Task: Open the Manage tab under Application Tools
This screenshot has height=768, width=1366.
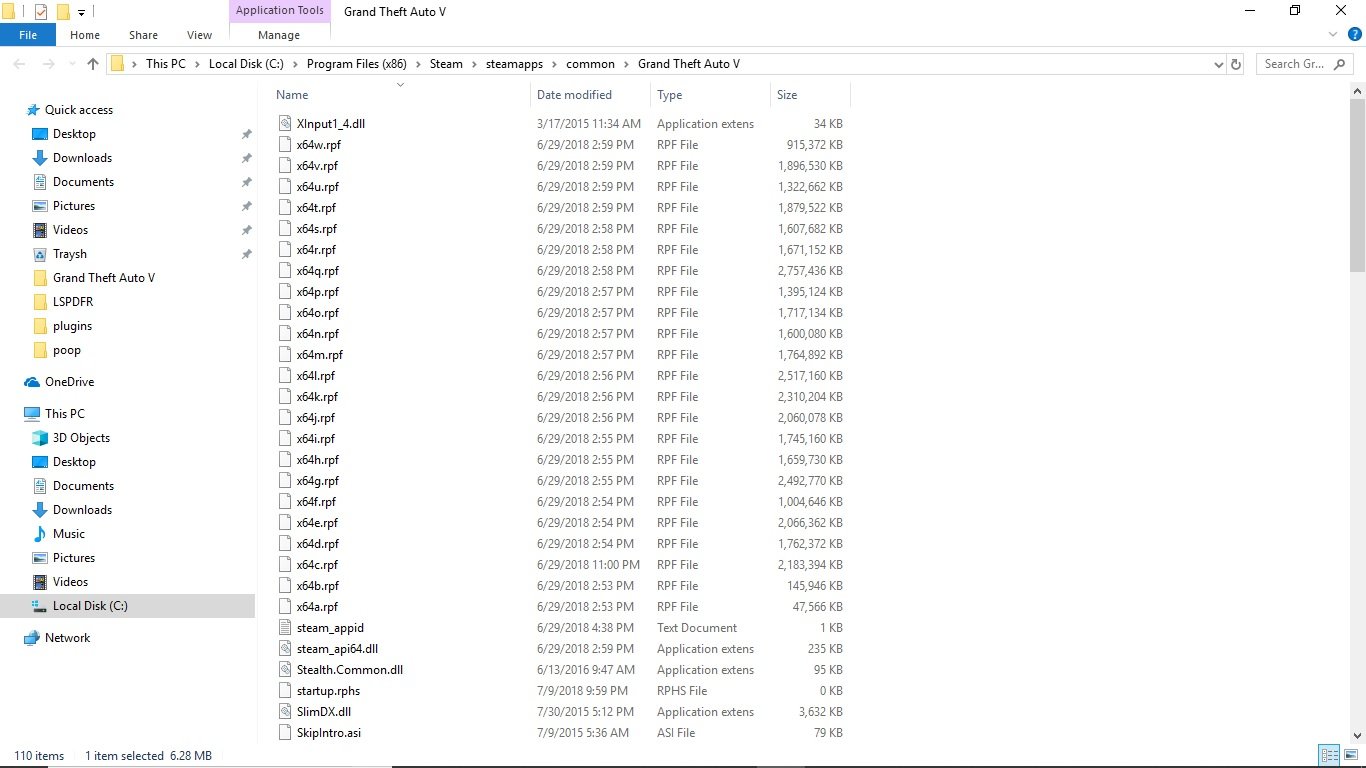Action: 279,35
